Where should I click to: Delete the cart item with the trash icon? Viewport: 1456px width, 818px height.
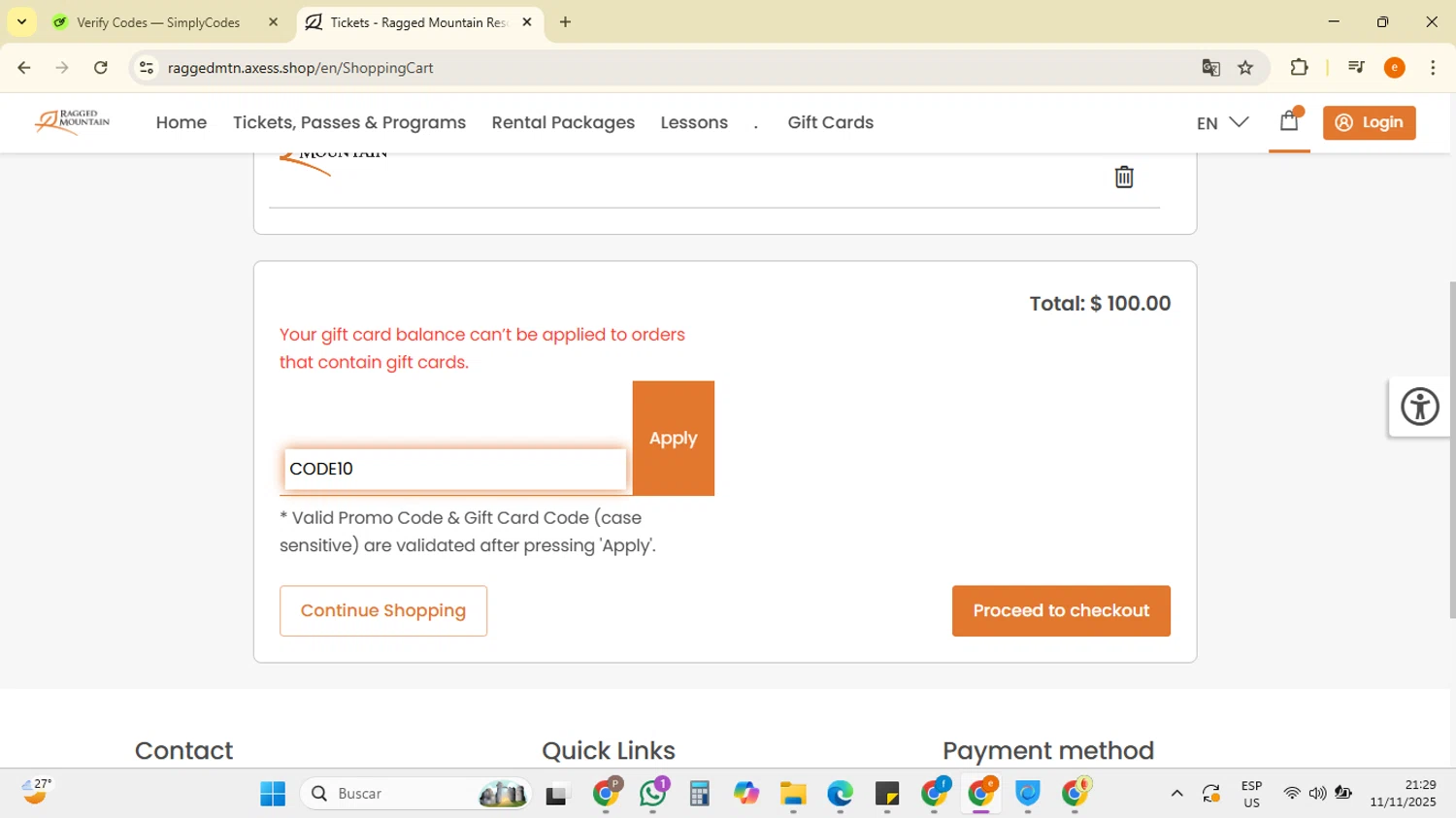coord(1124,177)
